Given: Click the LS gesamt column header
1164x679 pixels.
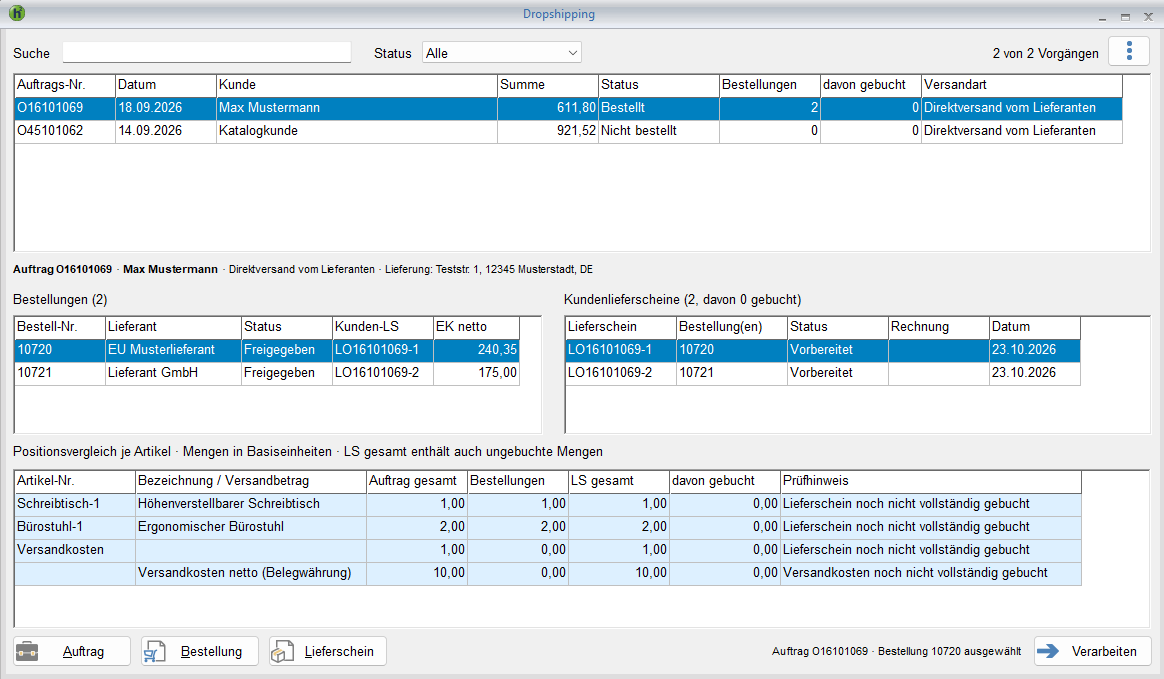Looking at the screenshot, I should (x=619, y=481).
